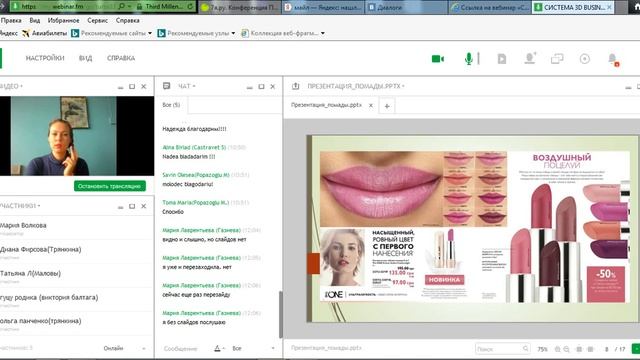Viewport: 640px width, 360px height.
Task: Zoom in on the presentation slide
Action: (x=558, y=349)
